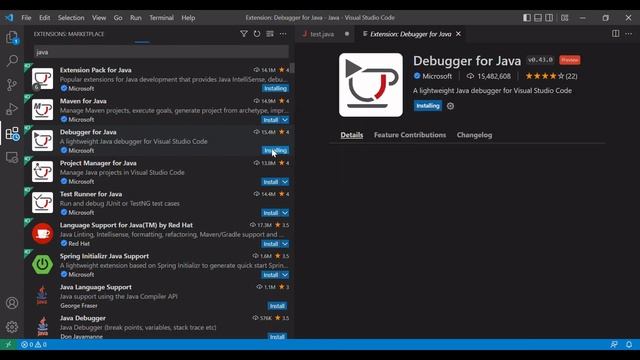This screenshot has height=360, width=640.
Task: Open the Run and Debug view
Action: pyautogui.click(x=12, y=109)
